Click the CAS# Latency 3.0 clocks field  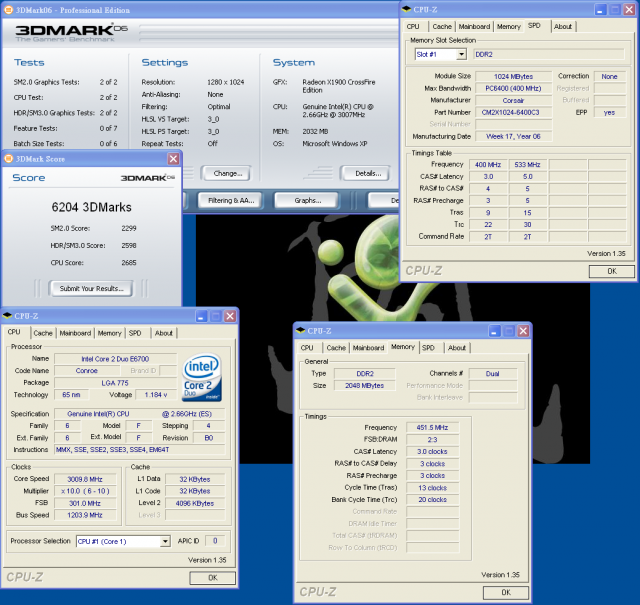pyautogui.click(x=432, y=452)
